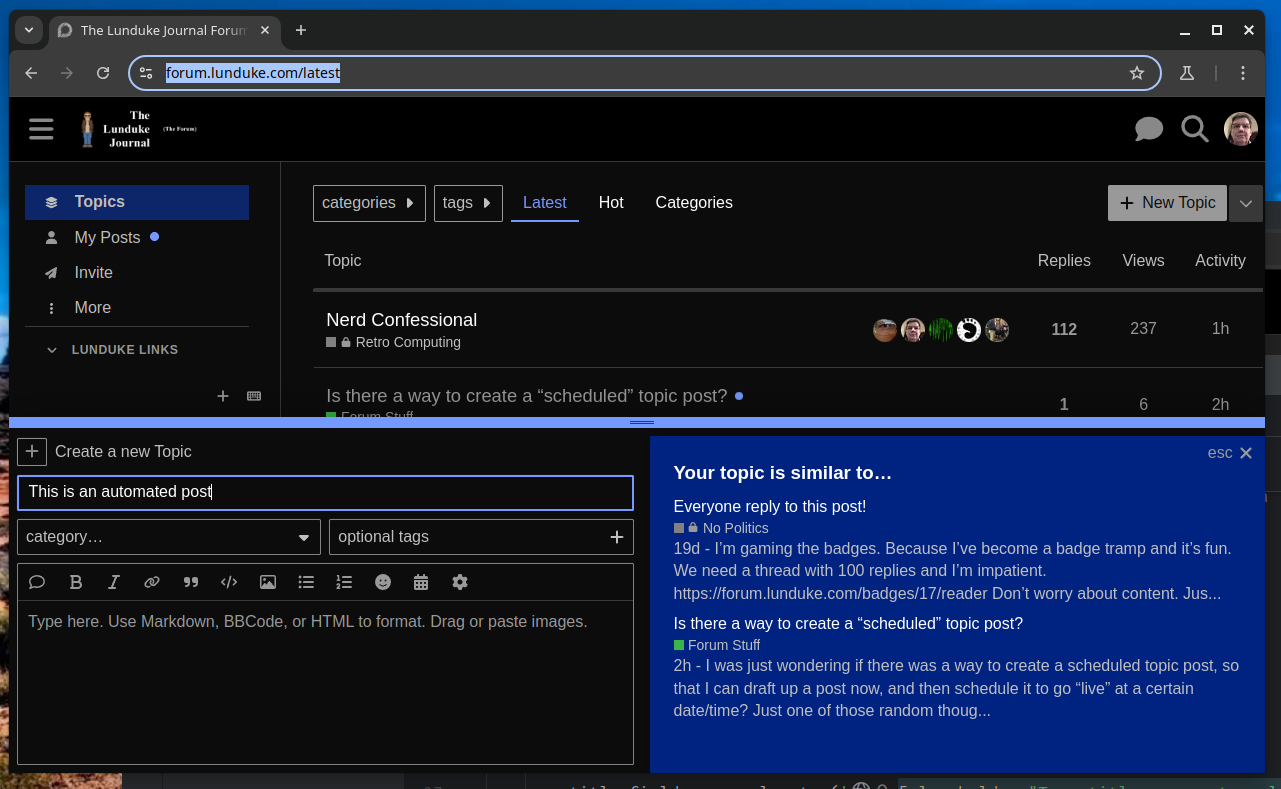Viewport: 1281px width, 789px height.
Task: Click into the post body text area
Action: pyautogui.click(x=325, y=682)
